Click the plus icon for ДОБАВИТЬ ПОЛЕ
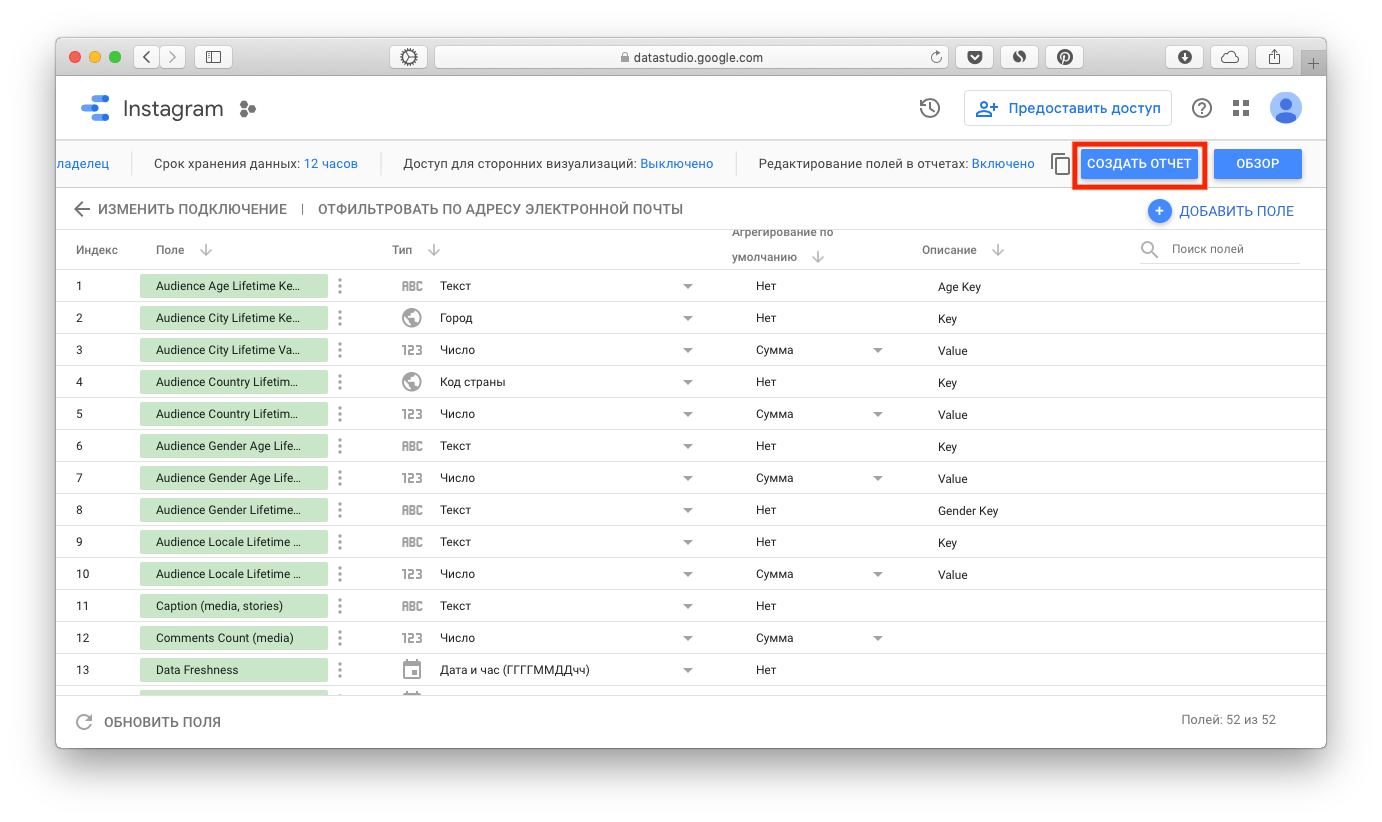Screen dimensions: 1382x822 1159,211
